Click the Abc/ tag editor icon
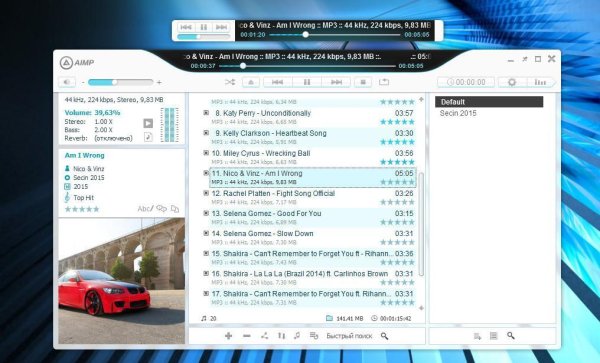The image size is (600, 363). click(145, 209)
